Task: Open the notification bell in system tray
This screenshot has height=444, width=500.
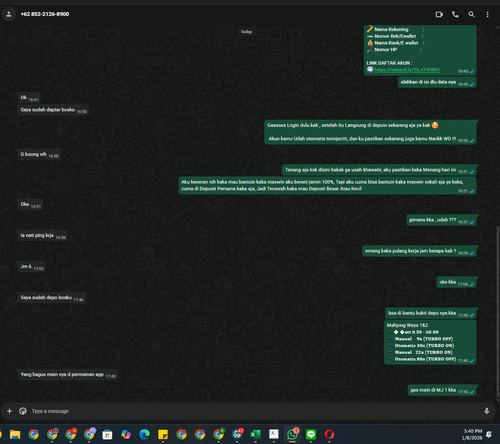Action: click(489, 434)
